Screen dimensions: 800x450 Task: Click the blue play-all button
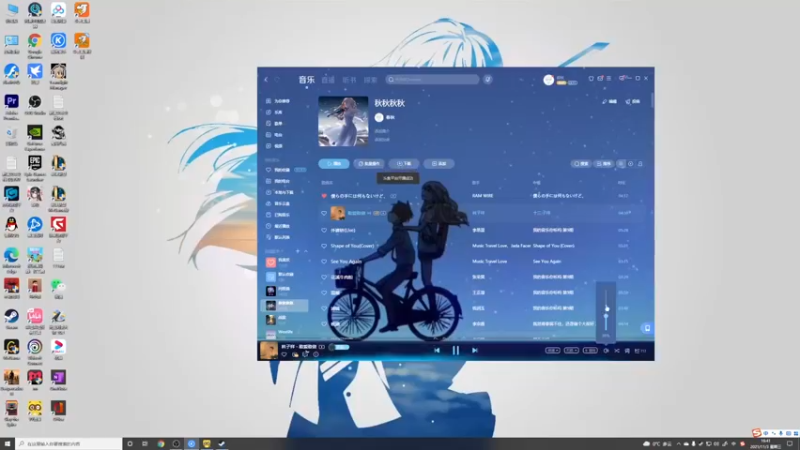point(334,164)
